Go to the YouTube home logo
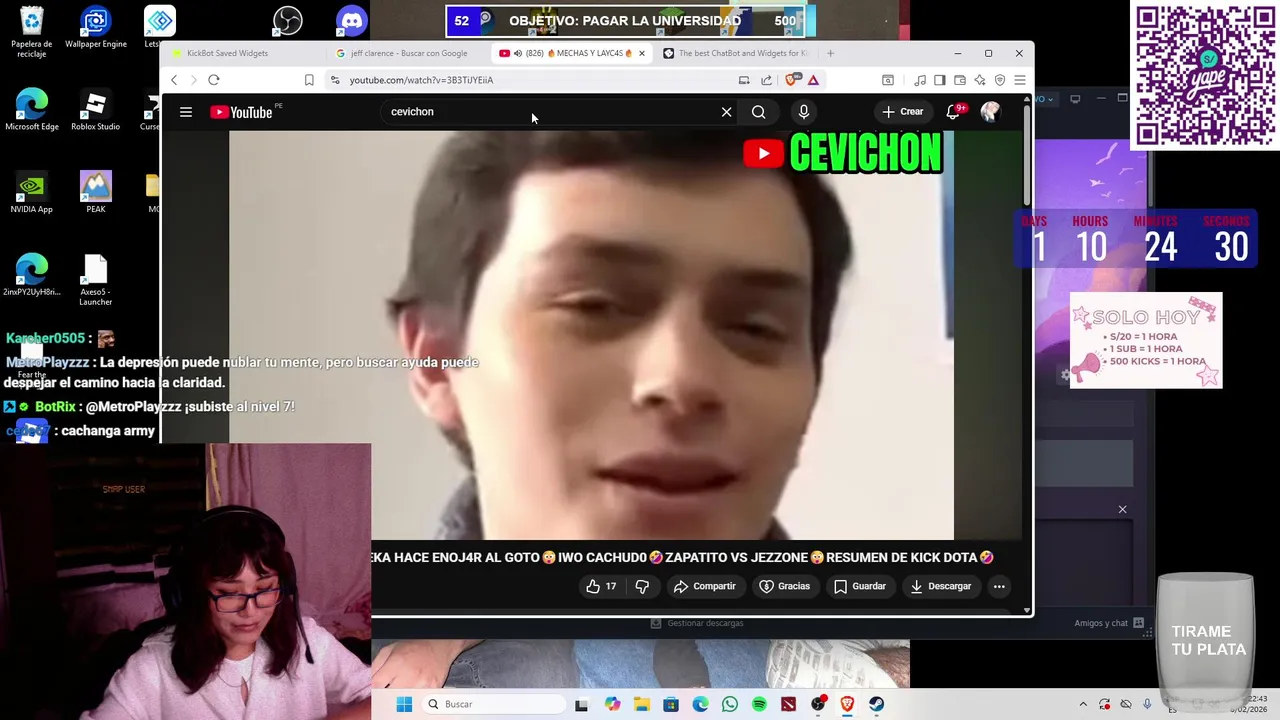The image size is (1280, 720). [241, 112]
